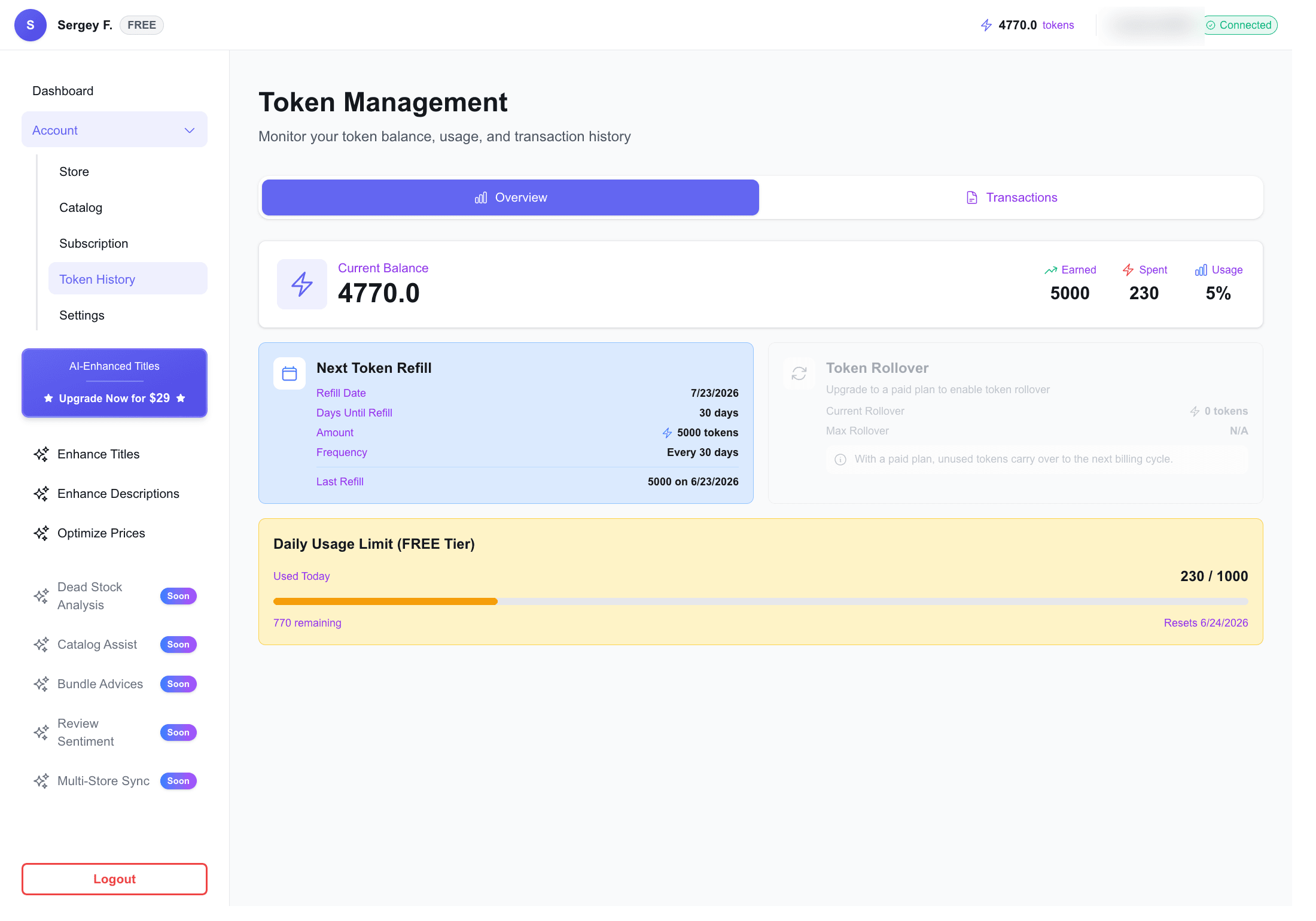Click the red Logout button
The height and width of the screenshot is (921, 1316).
tap(114, 879)
